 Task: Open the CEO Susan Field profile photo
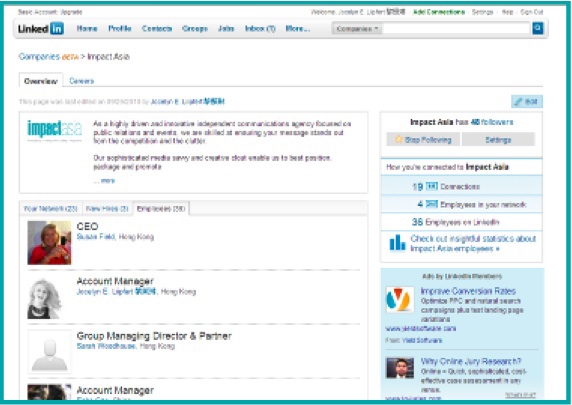49,243
